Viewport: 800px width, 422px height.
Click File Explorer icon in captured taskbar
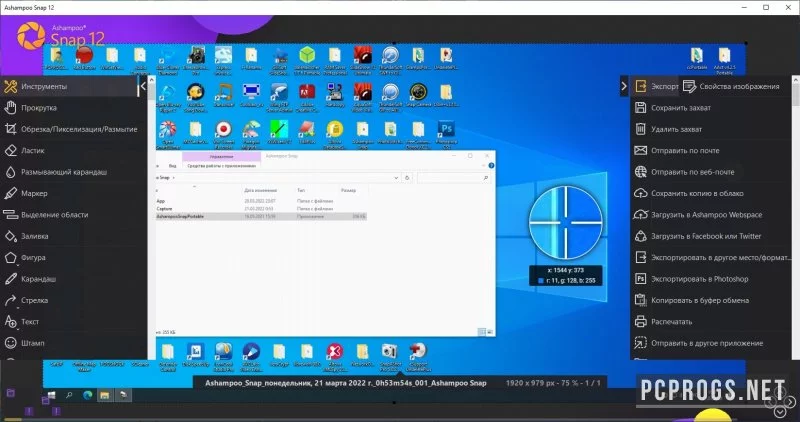coord(105,395)
